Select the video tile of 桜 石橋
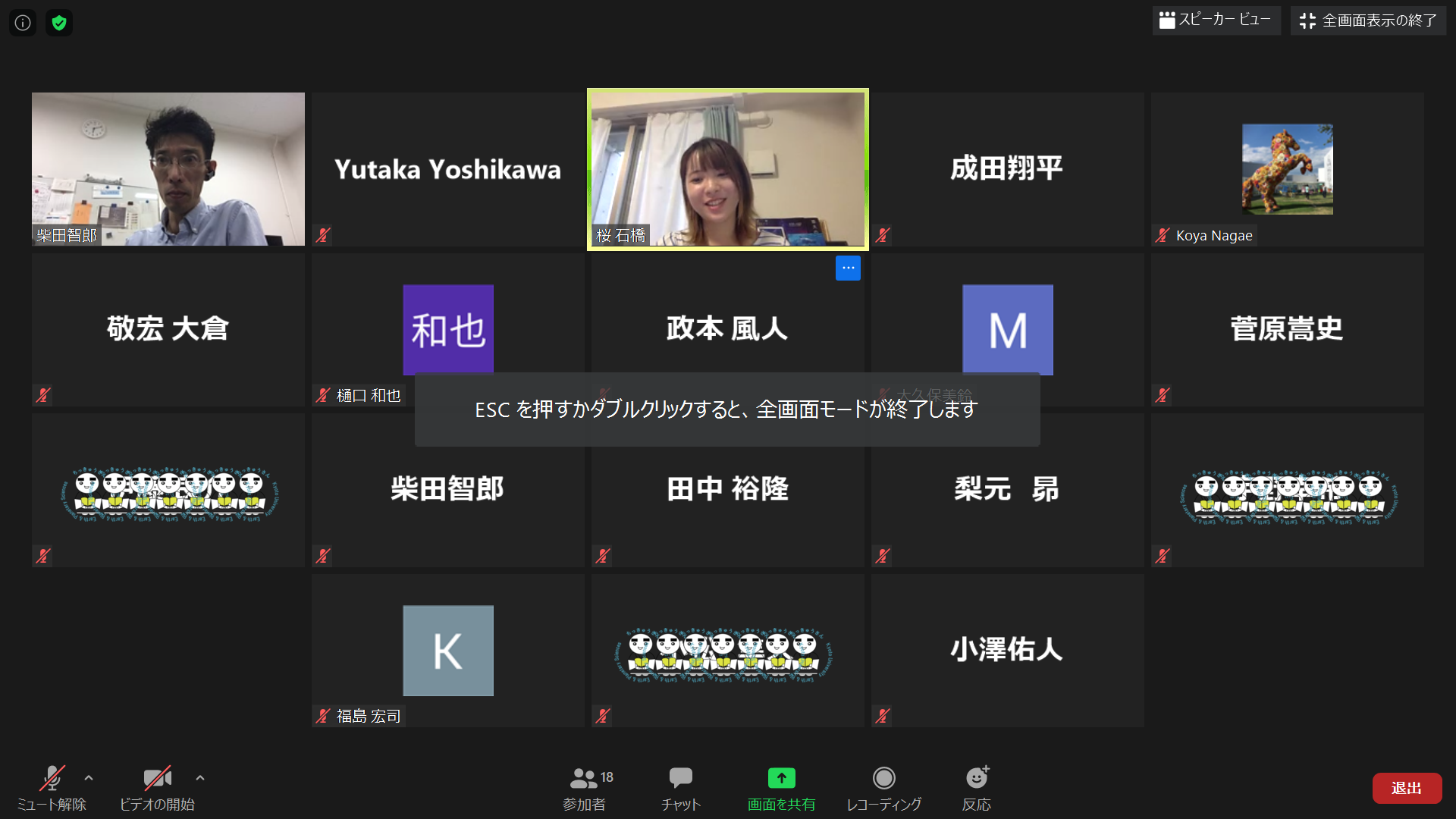The width and height of the screenshot is (1456, 819). click(x=728, y=169)
